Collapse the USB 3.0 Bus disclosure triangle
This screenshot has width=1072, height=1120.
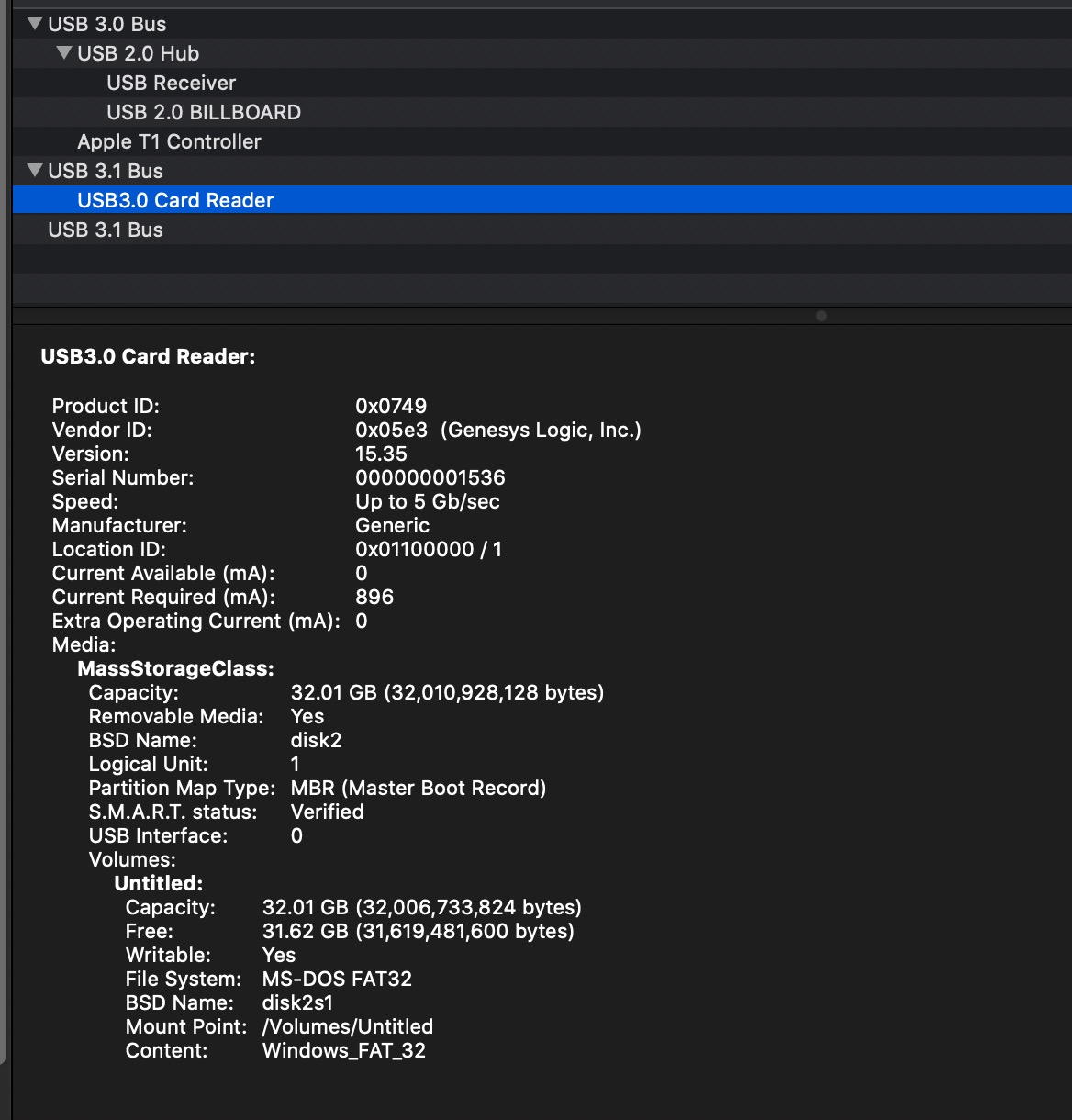coord(35,23)
